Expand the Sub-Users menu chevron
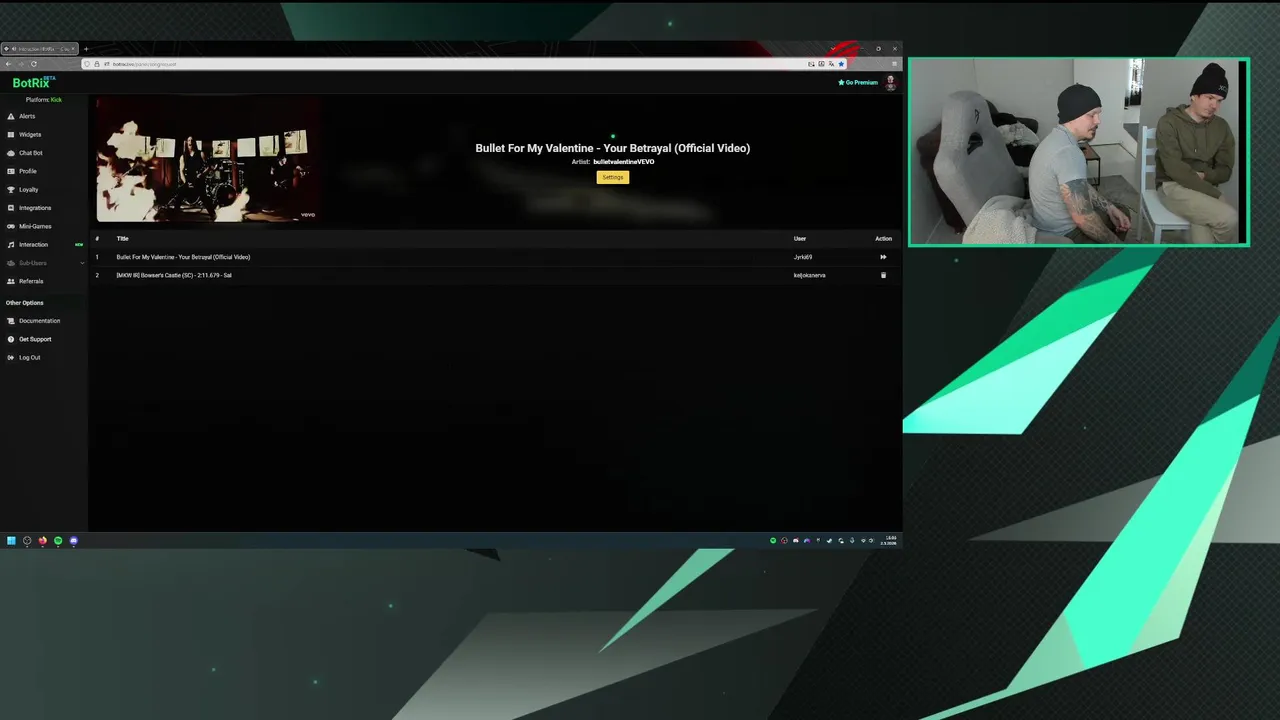Screen dimensions: 1280x720 pos(82,263)
